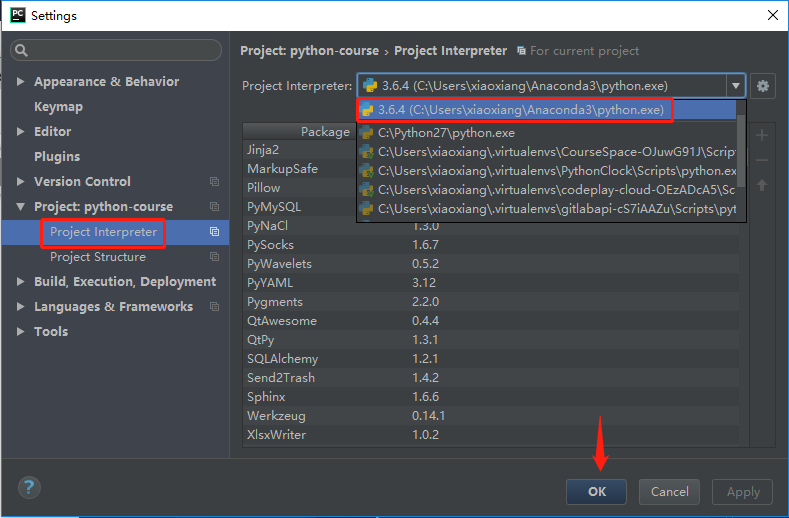Click project-scope icon beside Project: python-course
This screenshot has height=518, width=789.
[x=214, y=206]
